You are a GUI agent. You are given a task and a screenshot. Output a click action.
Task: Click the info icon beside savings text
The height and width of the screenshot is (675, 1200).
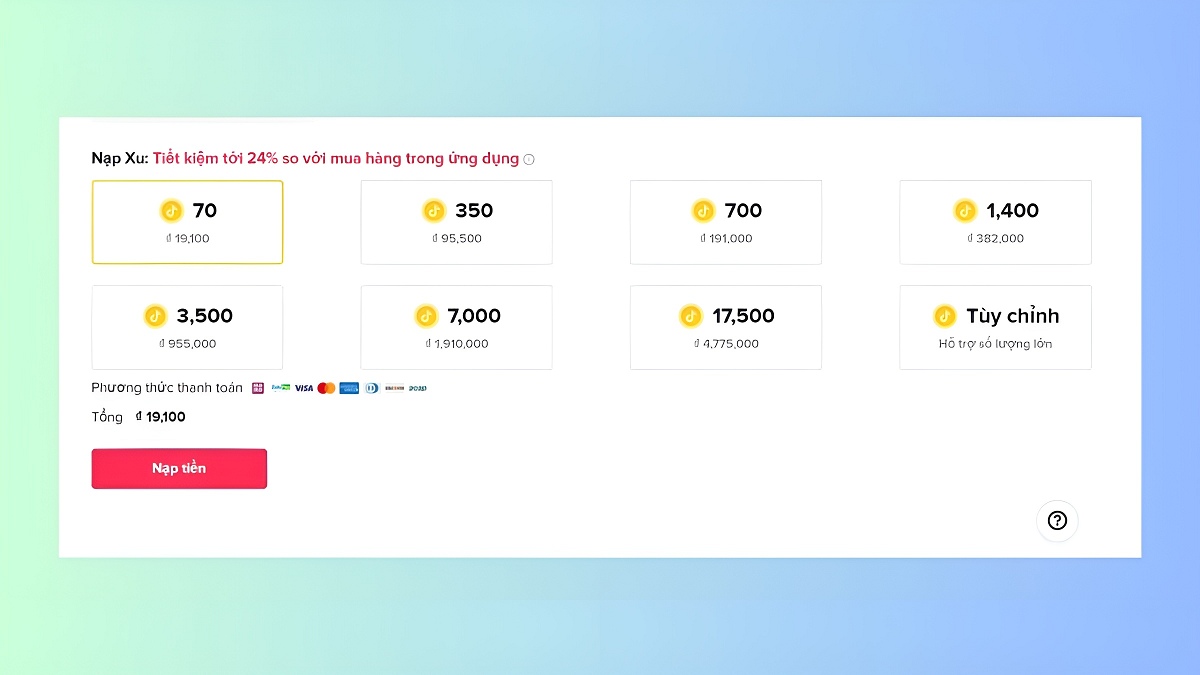[x=529, y=159]
